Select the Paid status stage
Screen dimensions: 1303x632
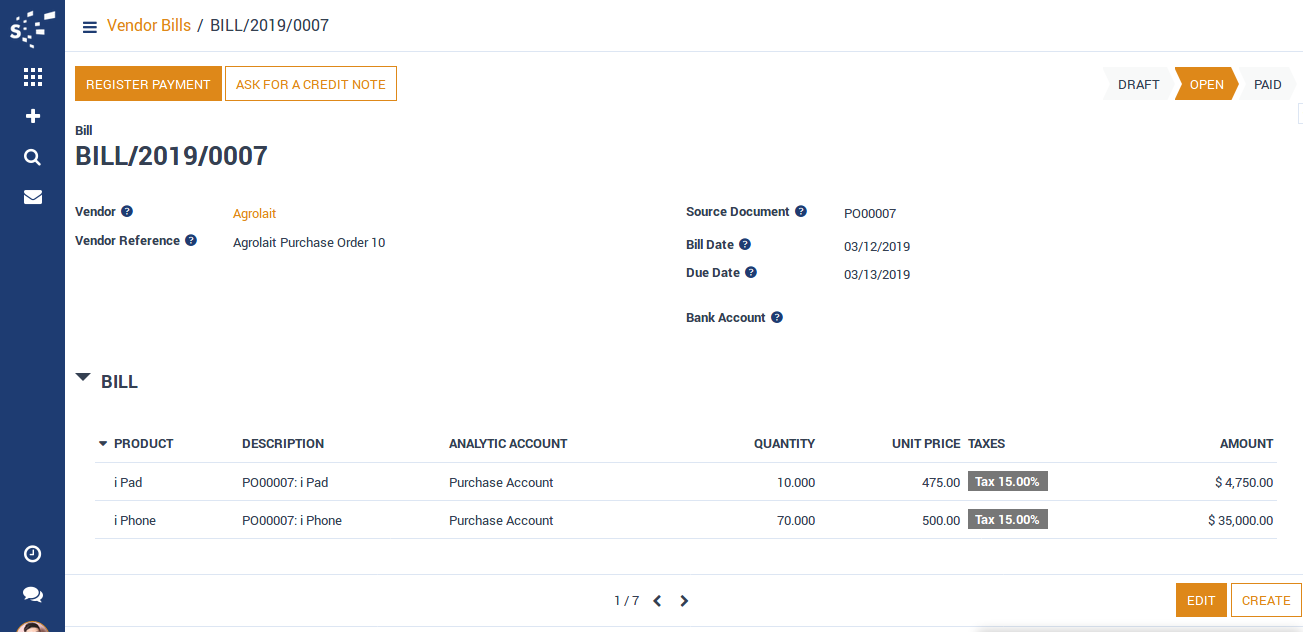(1267, 85)
